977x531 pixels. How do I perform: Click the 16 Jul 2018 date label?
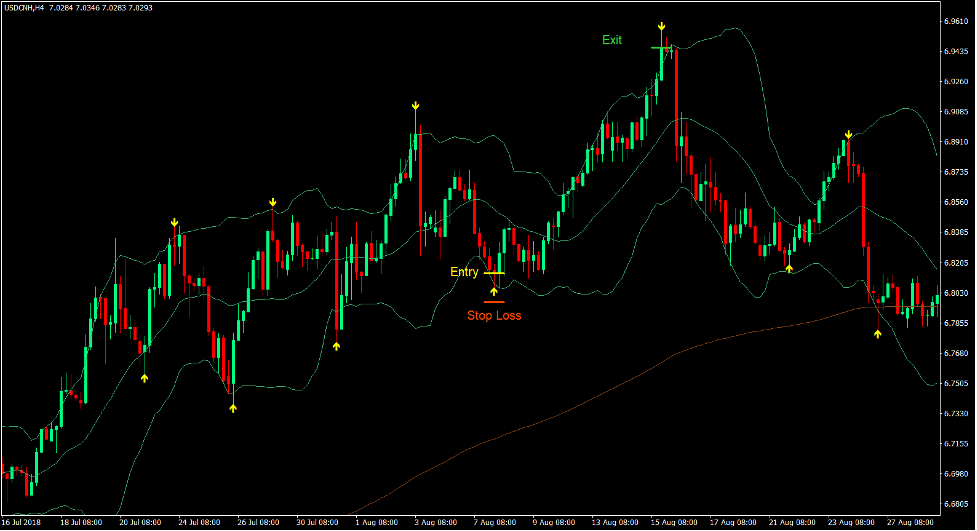coord(22,522)
